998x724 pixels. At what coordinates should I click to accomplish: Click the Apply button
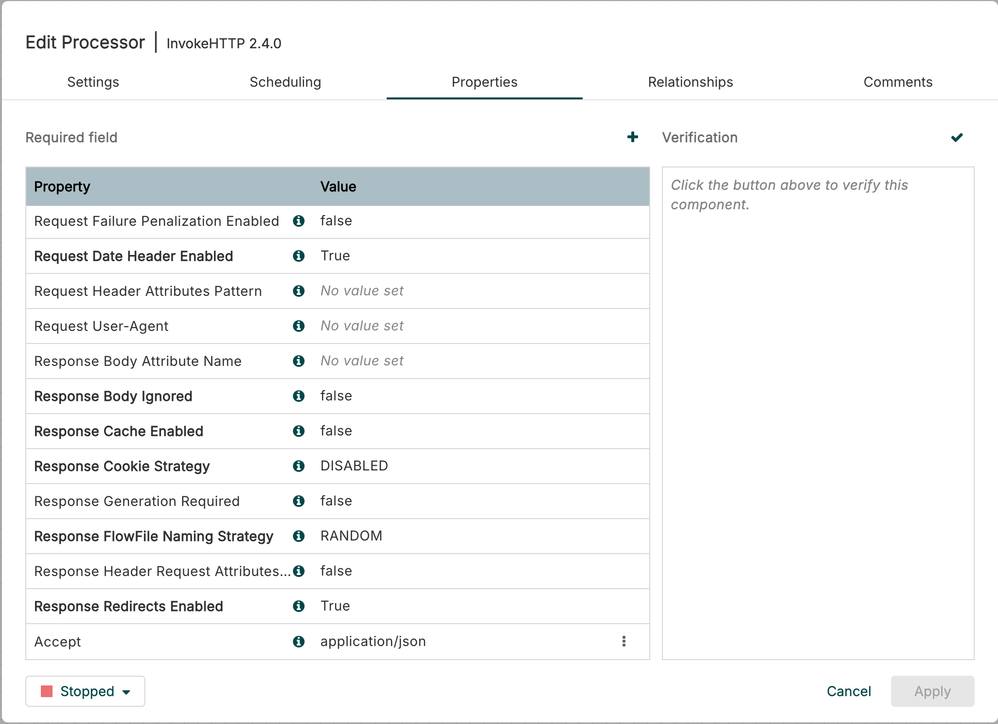[932, 691]
